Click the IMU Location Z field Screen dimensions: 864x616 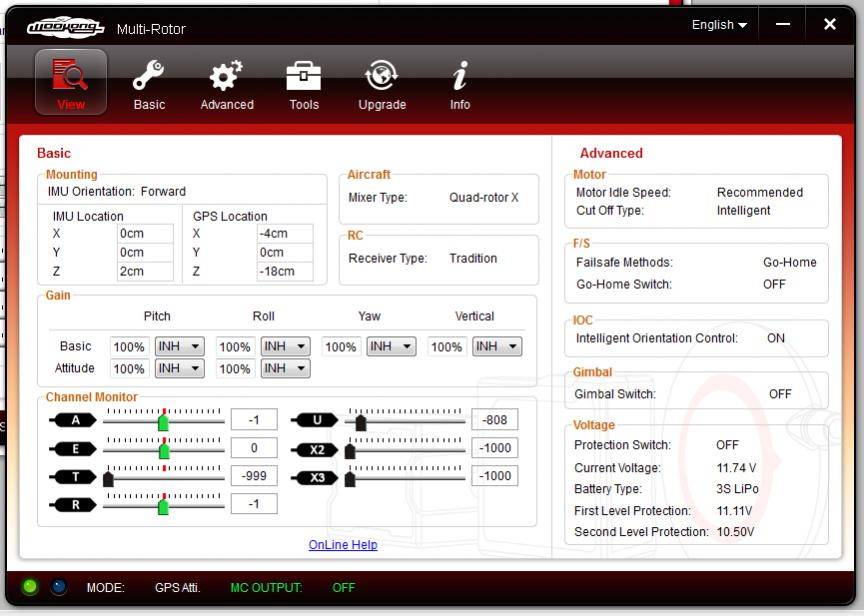tap(144, 271)
